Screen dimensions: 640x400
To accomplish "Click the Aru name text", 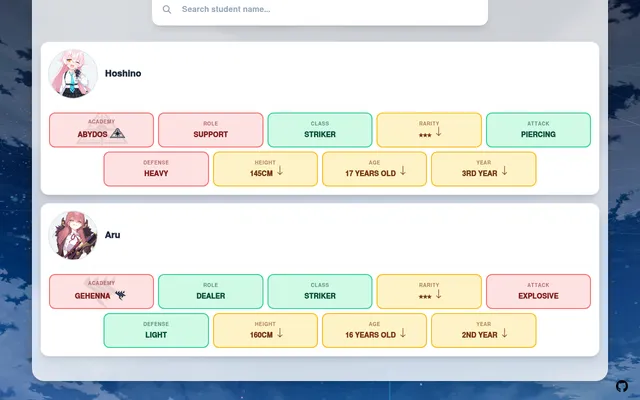I will point(113,235).
